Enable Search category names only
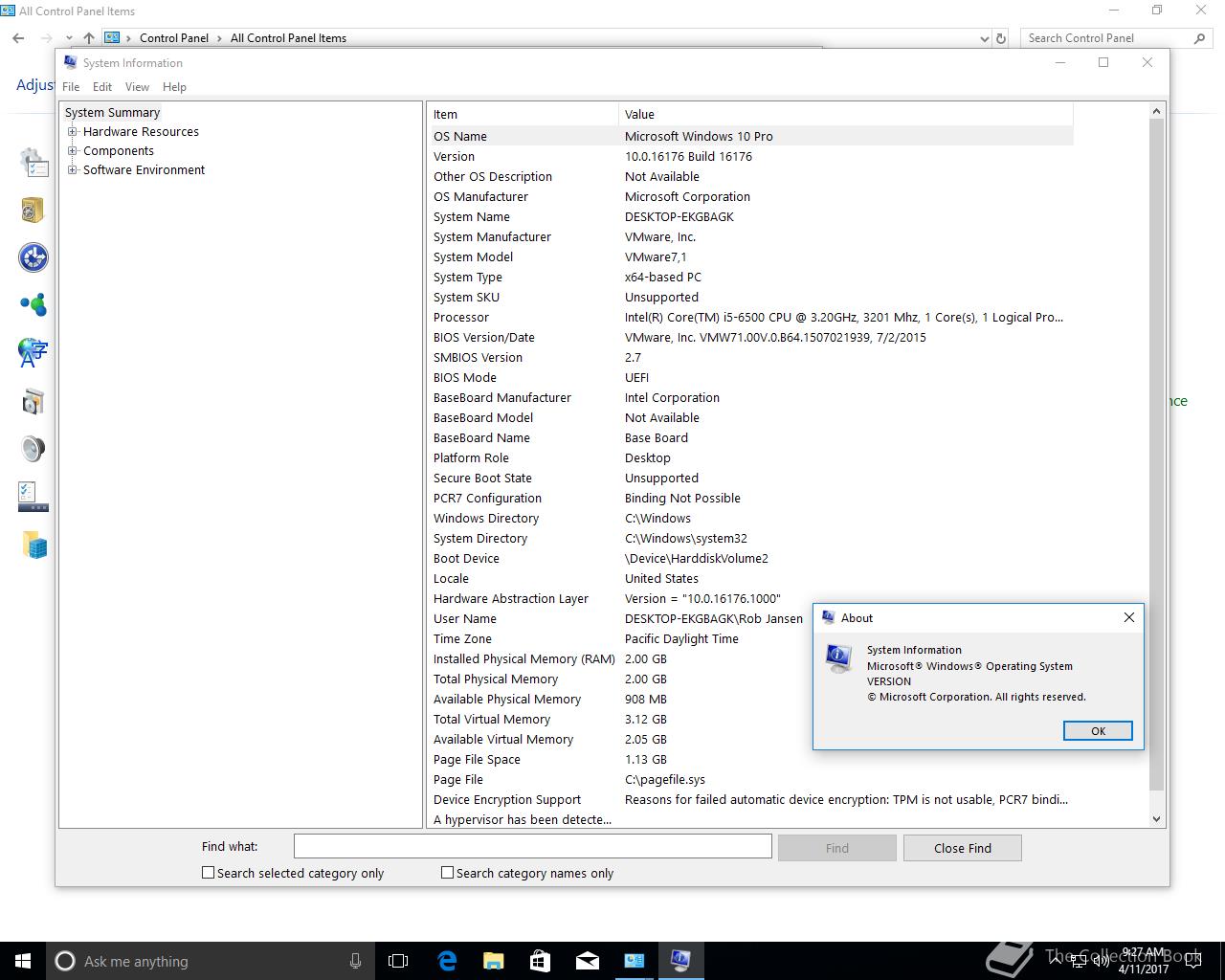The width and height of the screenshot is (1225, 980). click(x=447, y=873)
